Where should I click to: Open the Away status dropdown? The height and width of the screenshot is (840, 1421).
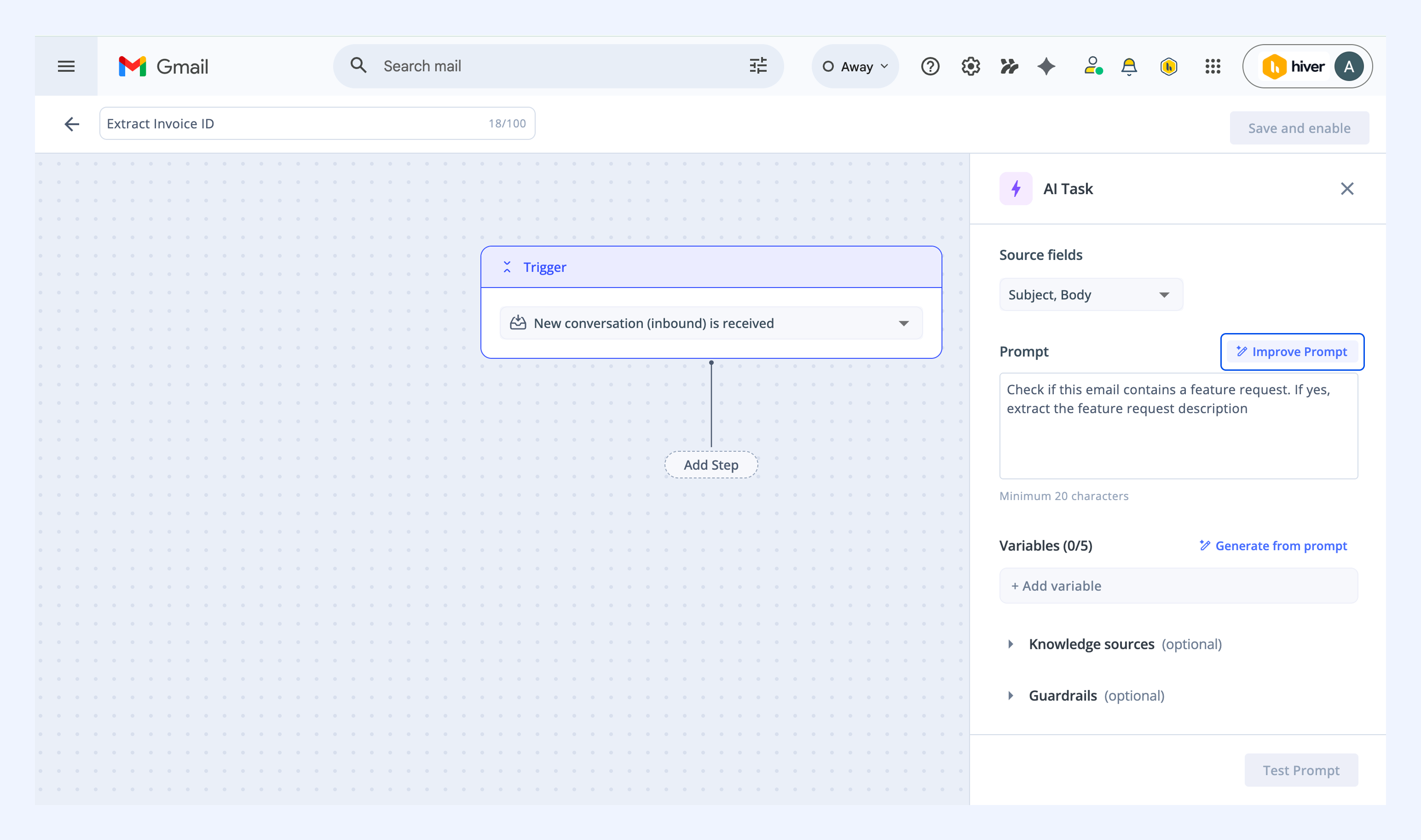point(855,66)
